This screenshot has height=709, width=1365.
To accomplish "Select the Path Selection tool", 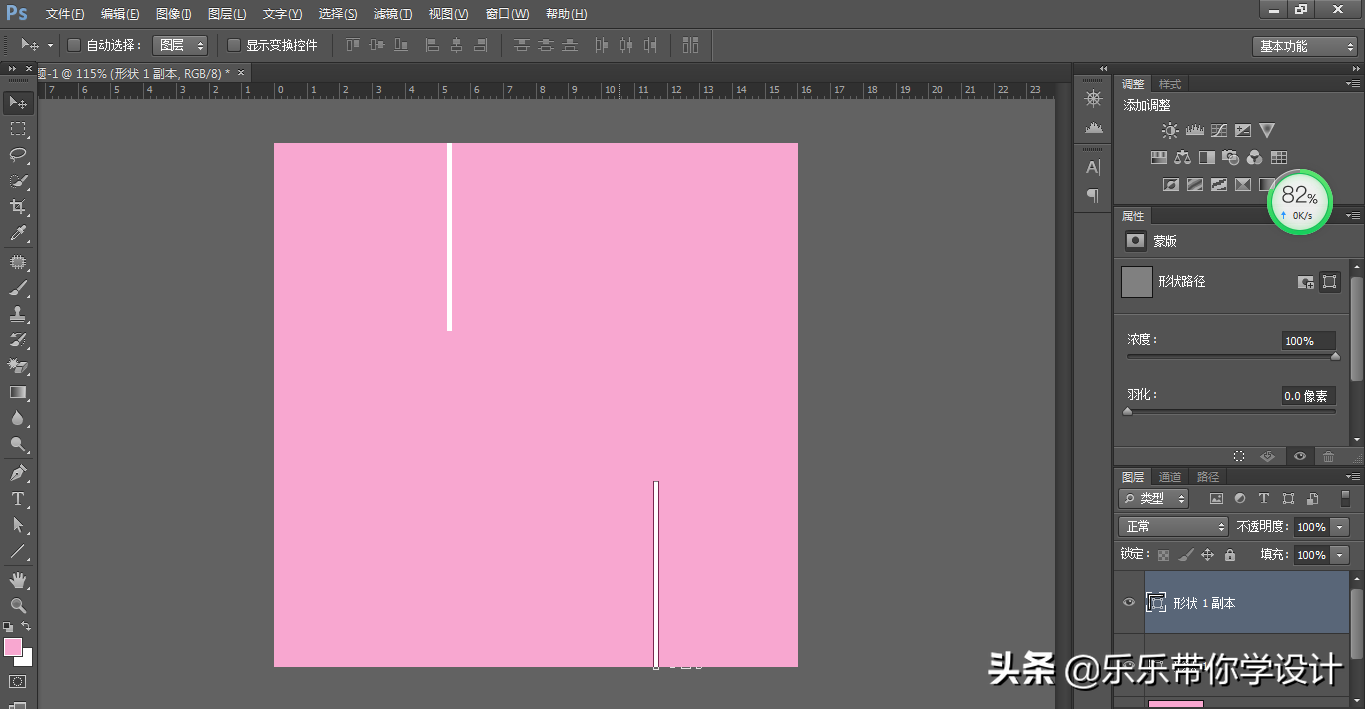I will point(18,524).
